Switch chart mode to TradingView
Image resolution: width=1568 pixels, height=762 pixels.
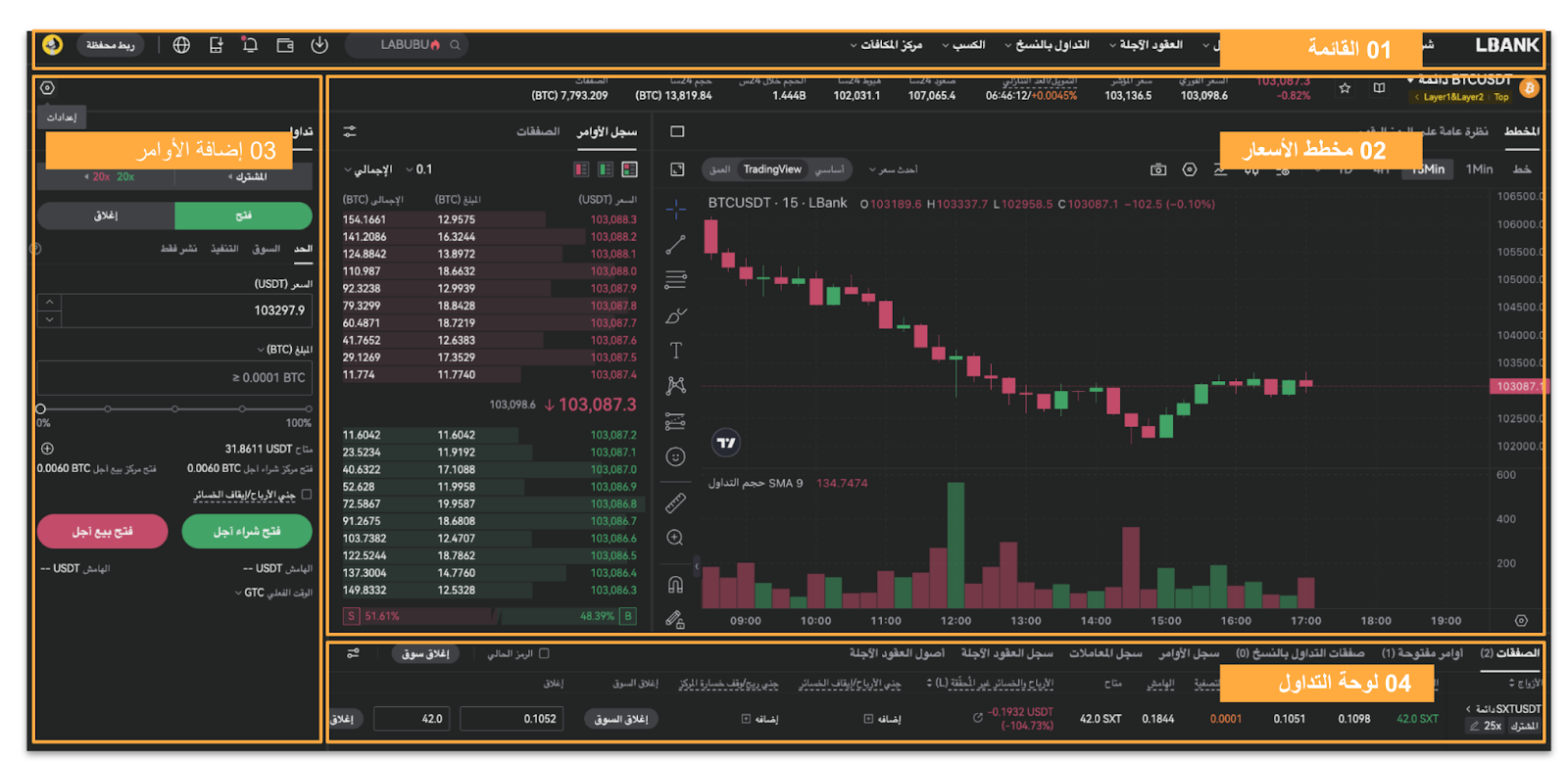772,169
